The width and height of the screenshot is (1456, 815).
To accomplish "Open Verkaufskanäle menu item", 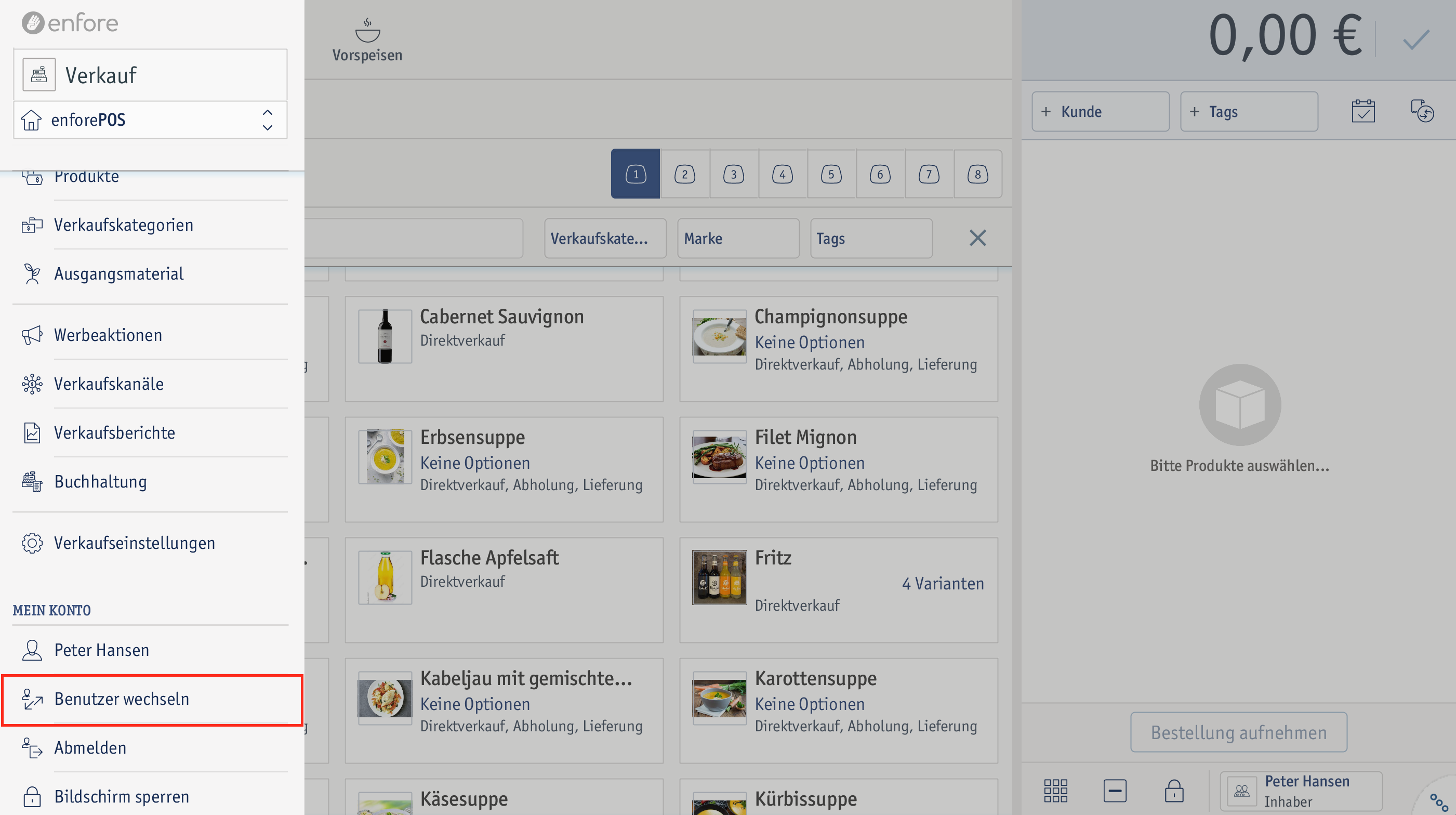I will tap(150, 384).
